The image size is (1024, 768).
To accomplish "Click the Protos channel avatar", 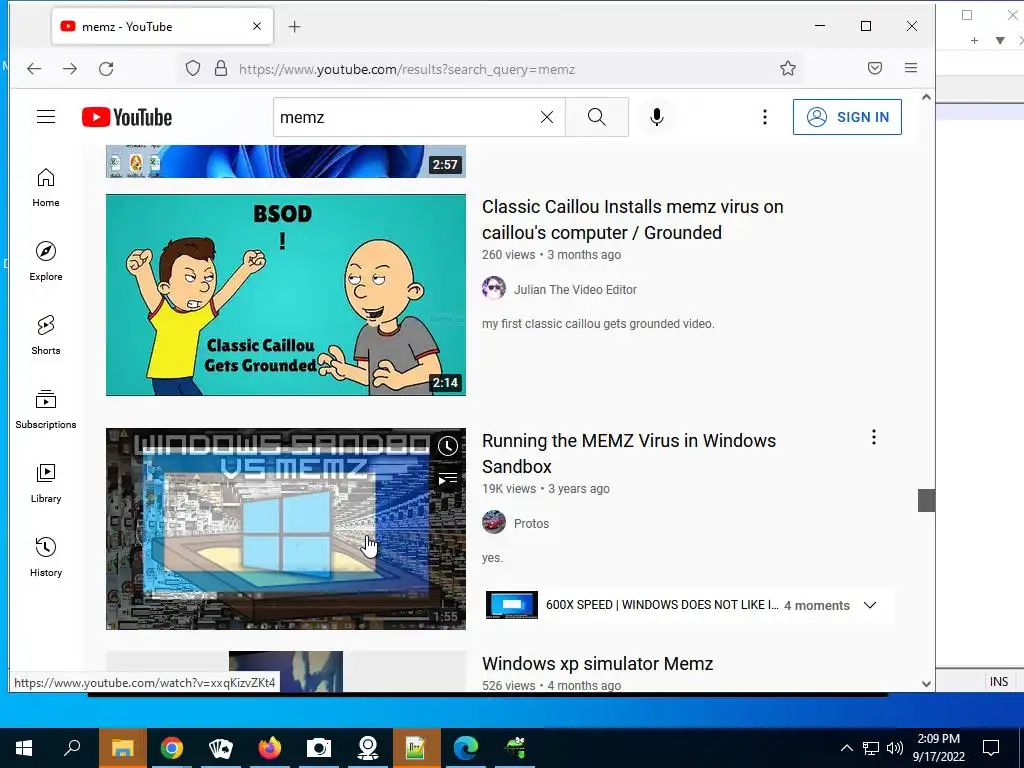I will coord(494,522).
